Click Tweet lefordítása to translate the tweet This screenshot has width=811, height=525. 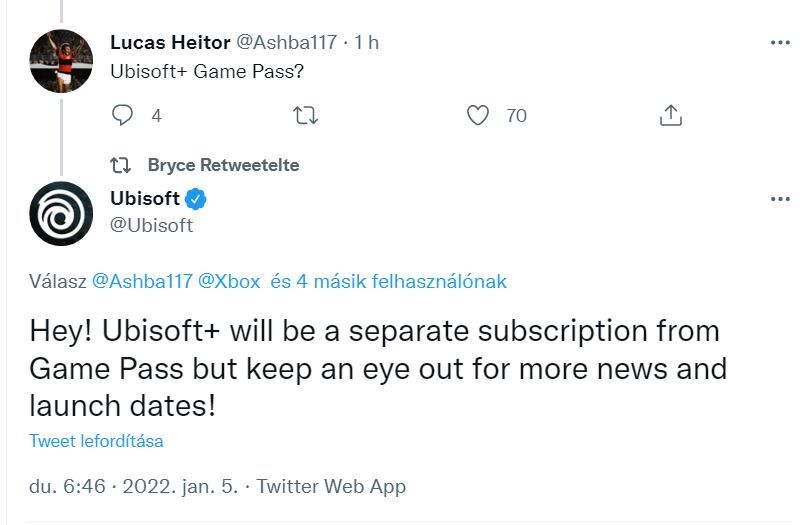[96, 441]
